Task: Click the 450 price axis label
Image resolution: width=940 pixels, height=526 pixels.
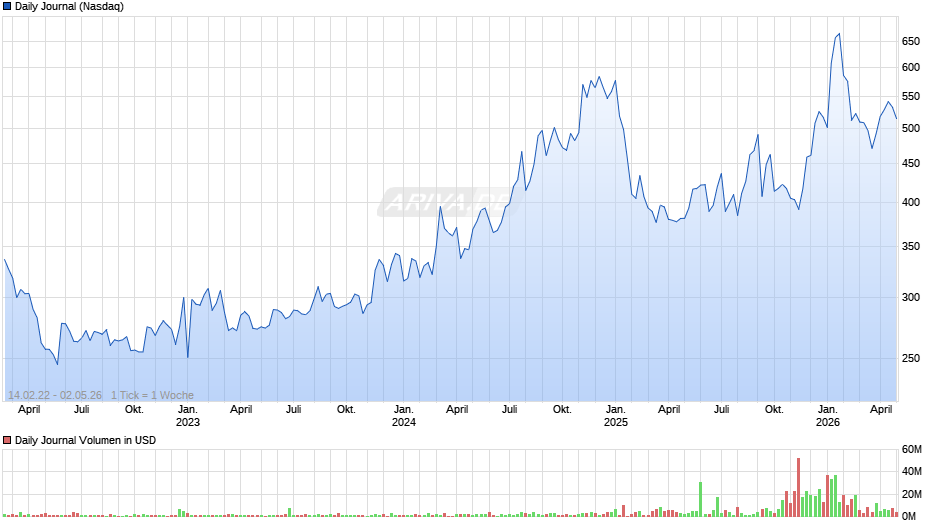Action: (911, 163)
